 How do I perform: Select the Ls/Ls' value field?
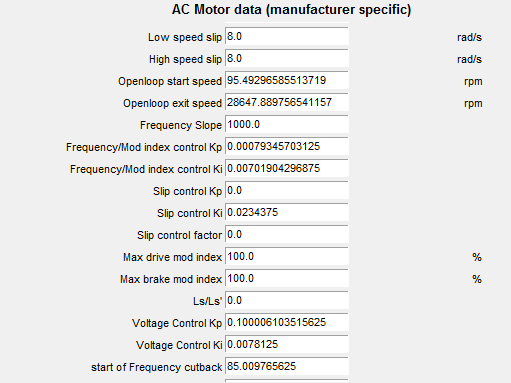[x=287, y=300]
